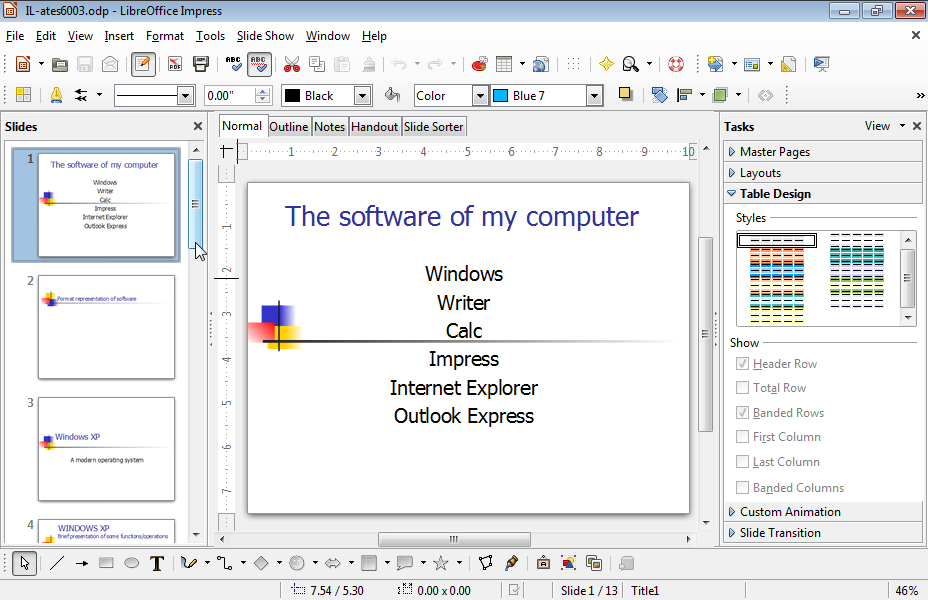Open the area style Color dropdown
This screenshot has height=600, width=928.
(481, 95)
